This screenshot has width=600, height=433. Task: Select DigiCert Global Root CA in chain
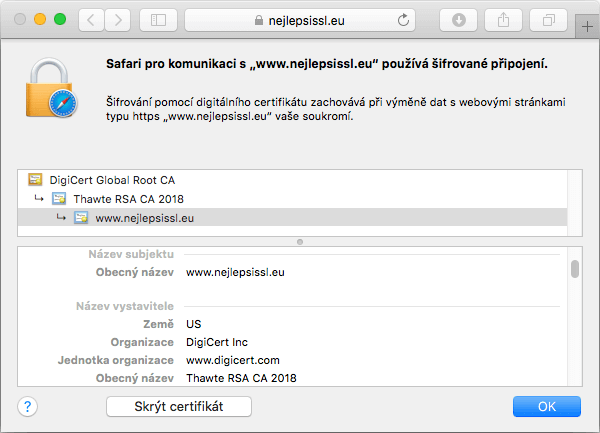(x=292, y=180)
